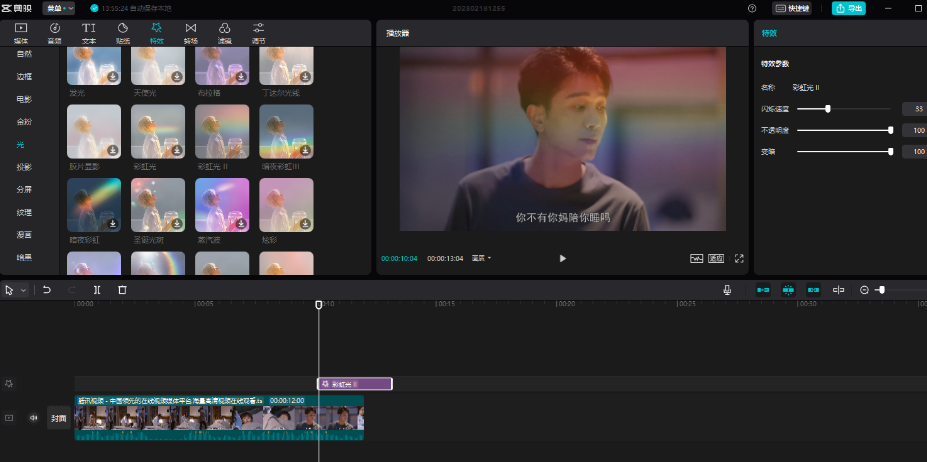The width and height of the screenshot is (927, 462).
Task: Toggle the waveform scope icon in player
Action: (x=696, y=259)
